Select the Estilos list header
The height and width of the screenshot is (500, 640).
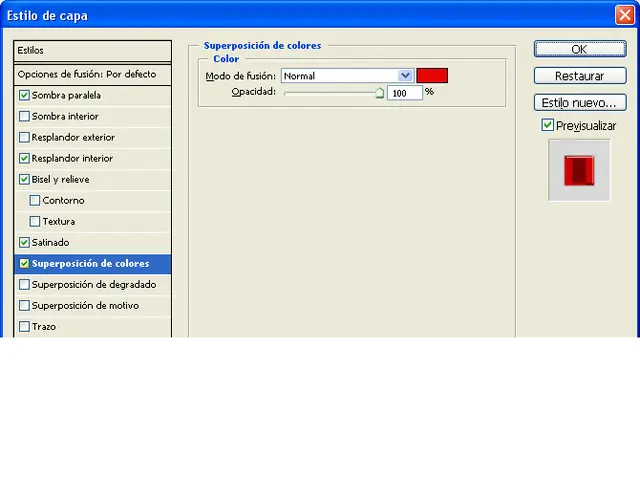click(x=93, y=51)
